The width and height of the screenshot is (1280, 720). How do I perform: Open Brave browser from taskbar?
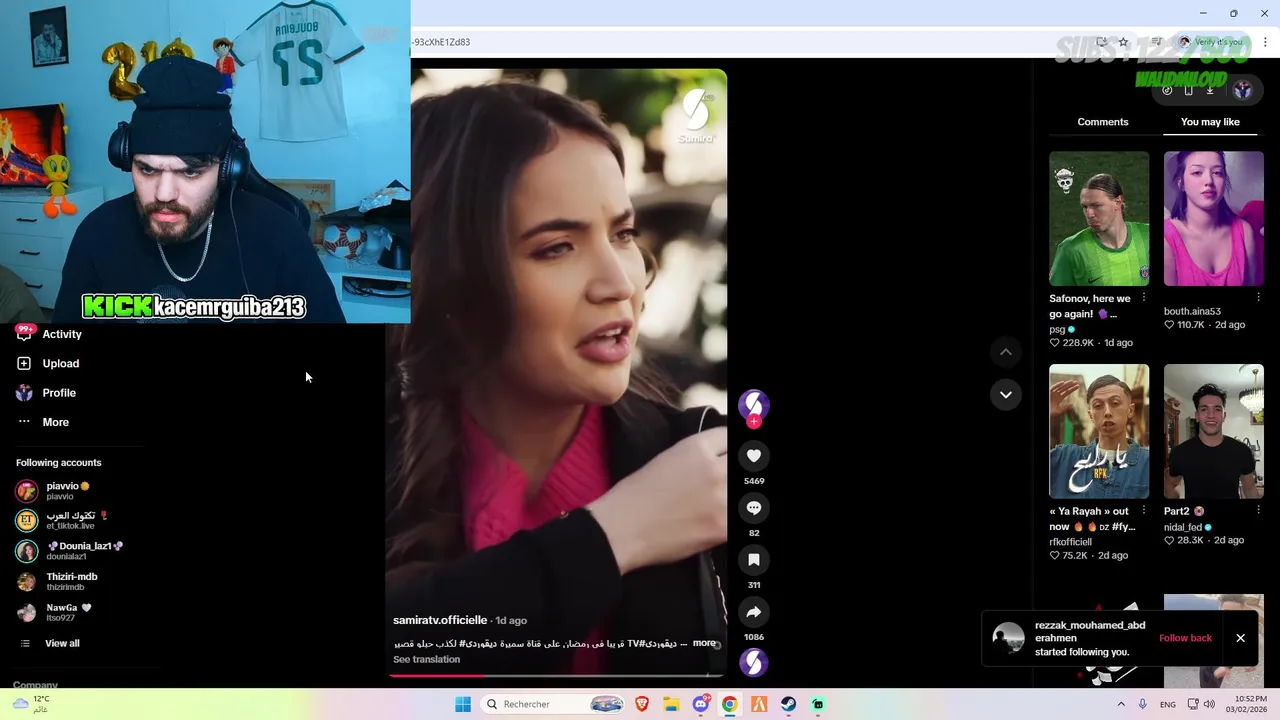tap(642, 704)
